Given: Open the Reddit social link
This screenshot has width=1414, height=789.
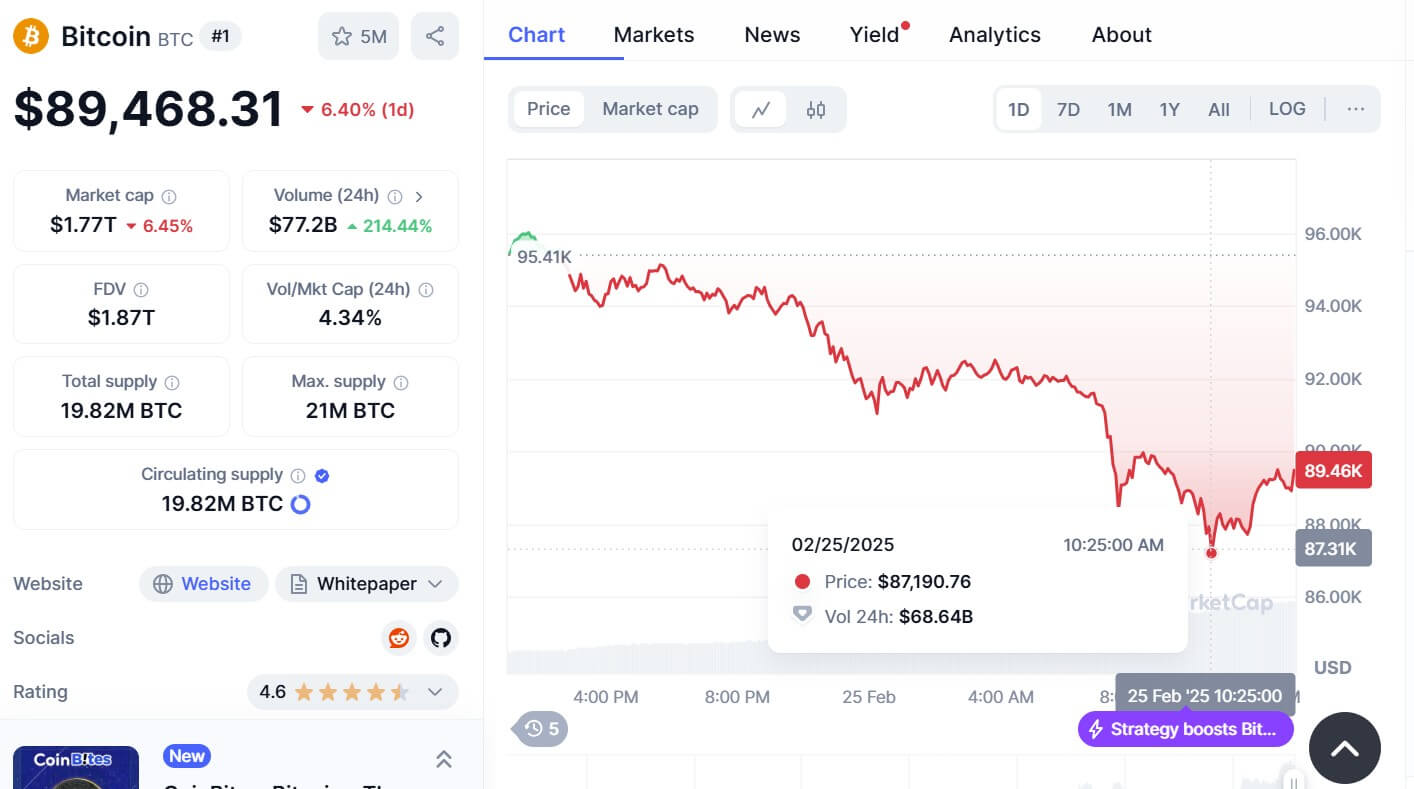Looking at the screenshot, I should [399, 638].
